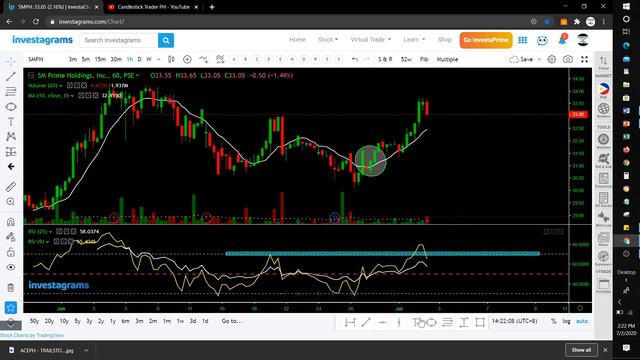
Task: Select the 15m timeframe
Action: pos(100,60)
